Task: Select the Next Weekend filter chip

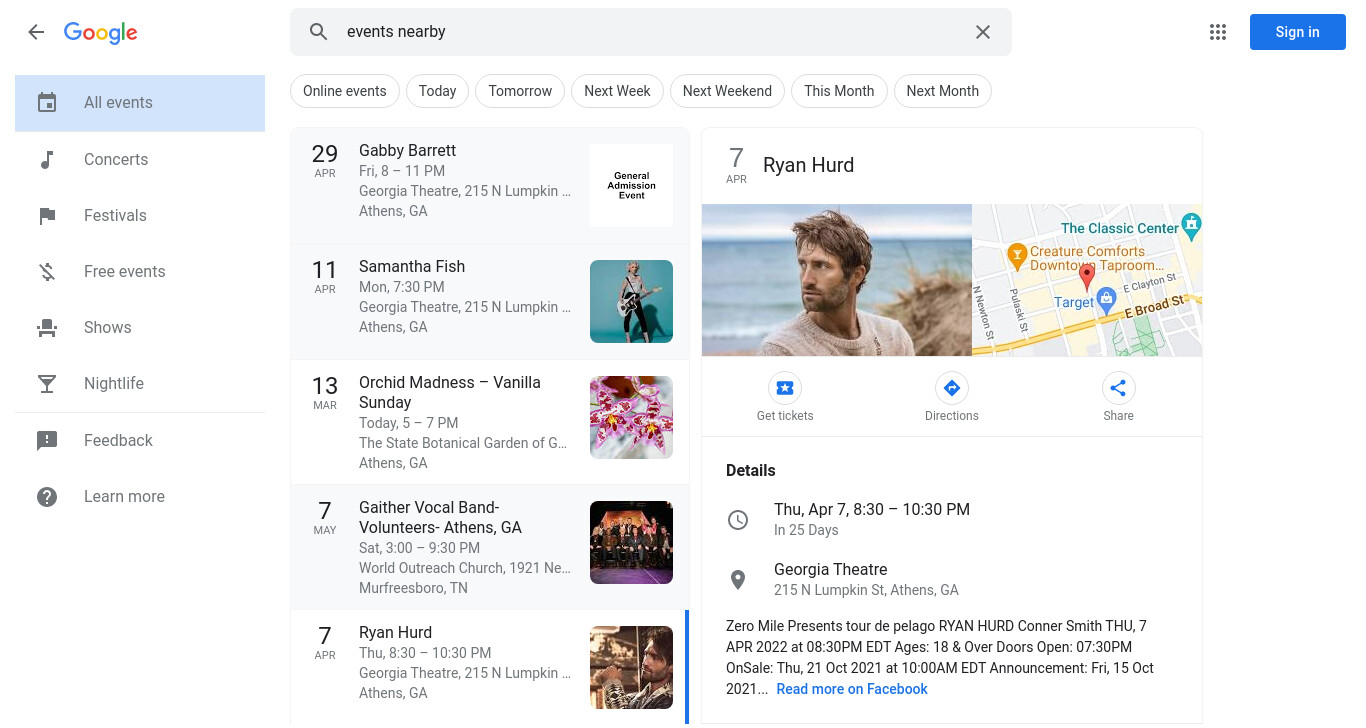Action: point(727,91)
